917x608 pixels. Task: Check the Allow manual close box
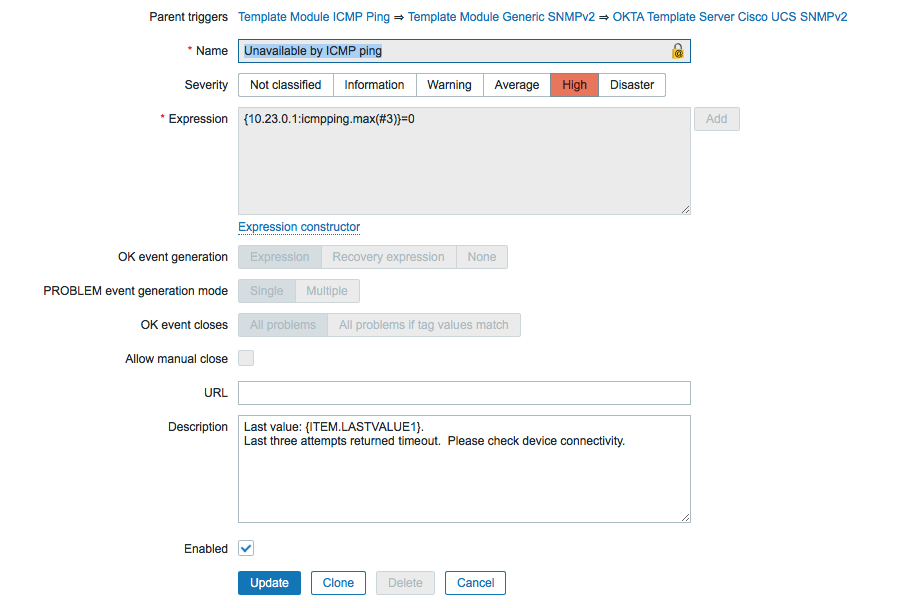click(x=246, y=358)
